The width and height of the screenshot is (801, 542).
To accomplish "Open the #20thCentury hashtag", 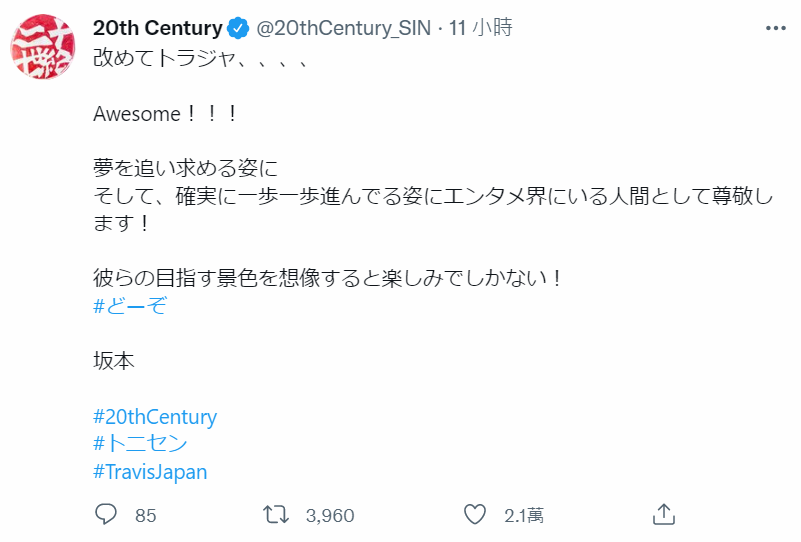I will tap(155, 416).
